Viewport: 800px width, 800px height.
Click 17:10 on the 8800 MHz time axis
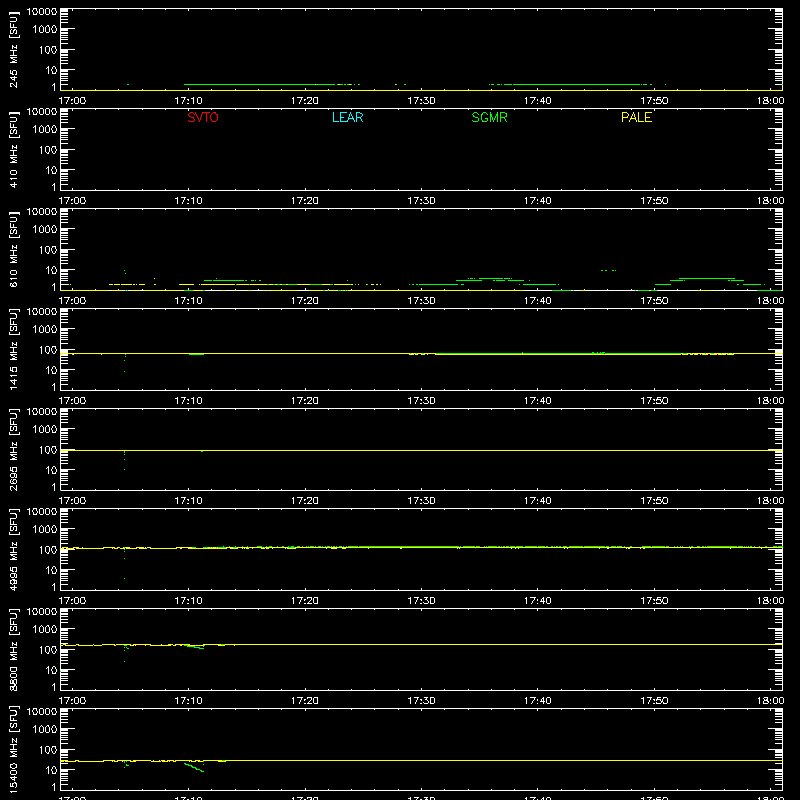188,701
